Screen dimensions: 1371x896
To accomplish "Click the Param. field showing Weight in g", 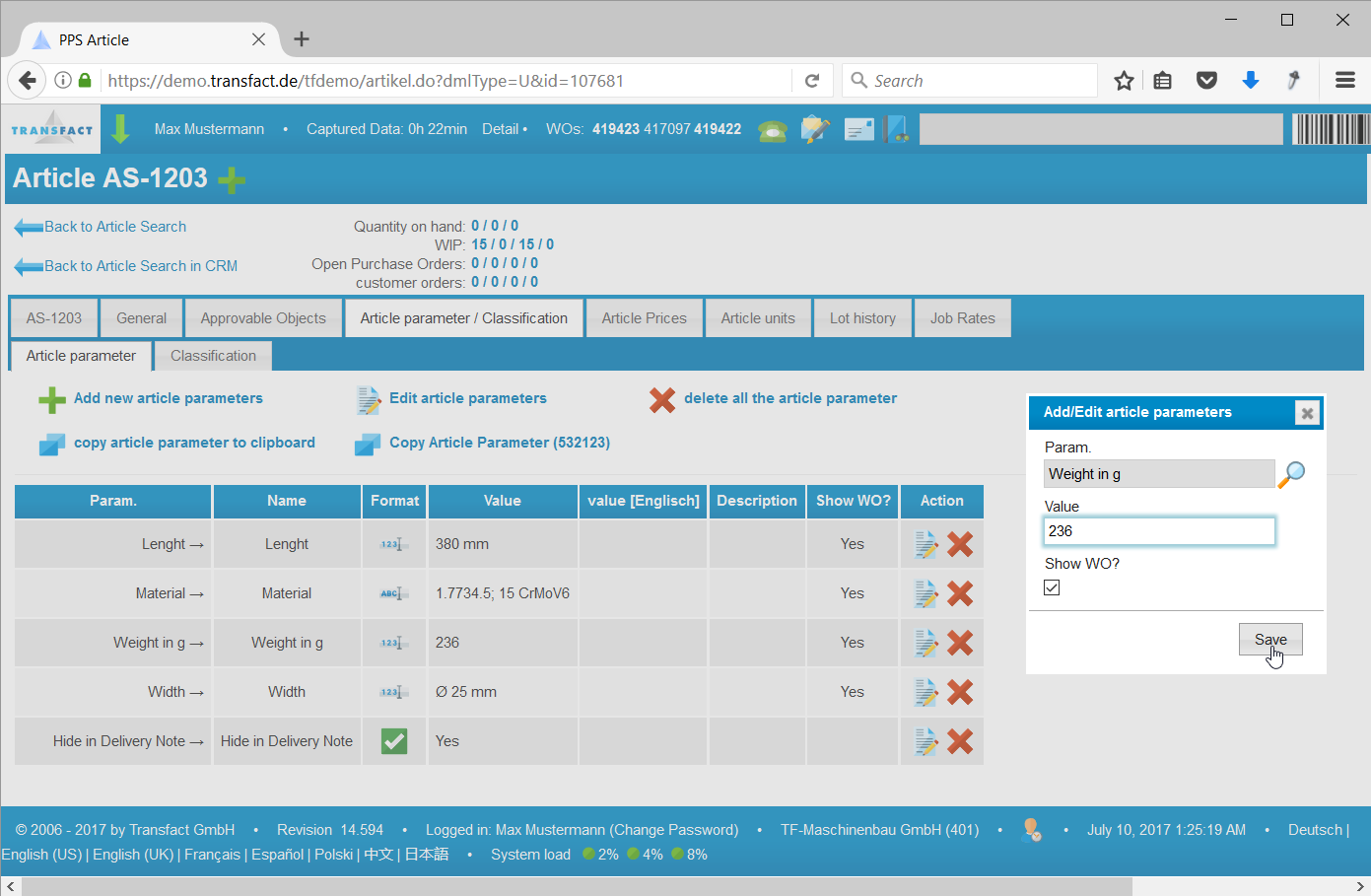I will [1159, 474].
